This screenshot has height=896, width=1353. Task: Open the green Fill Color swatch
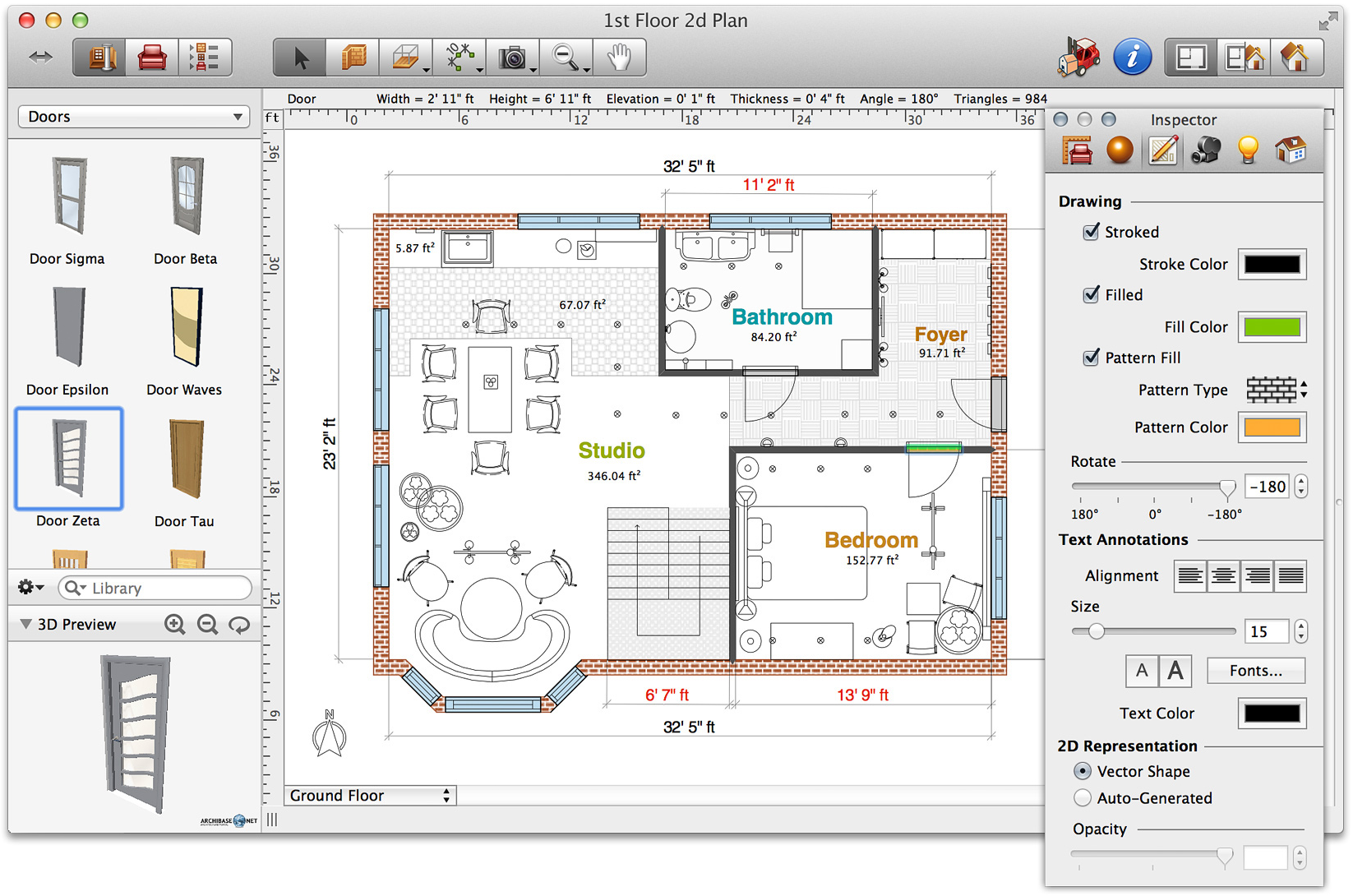(x=1272, y=327)
